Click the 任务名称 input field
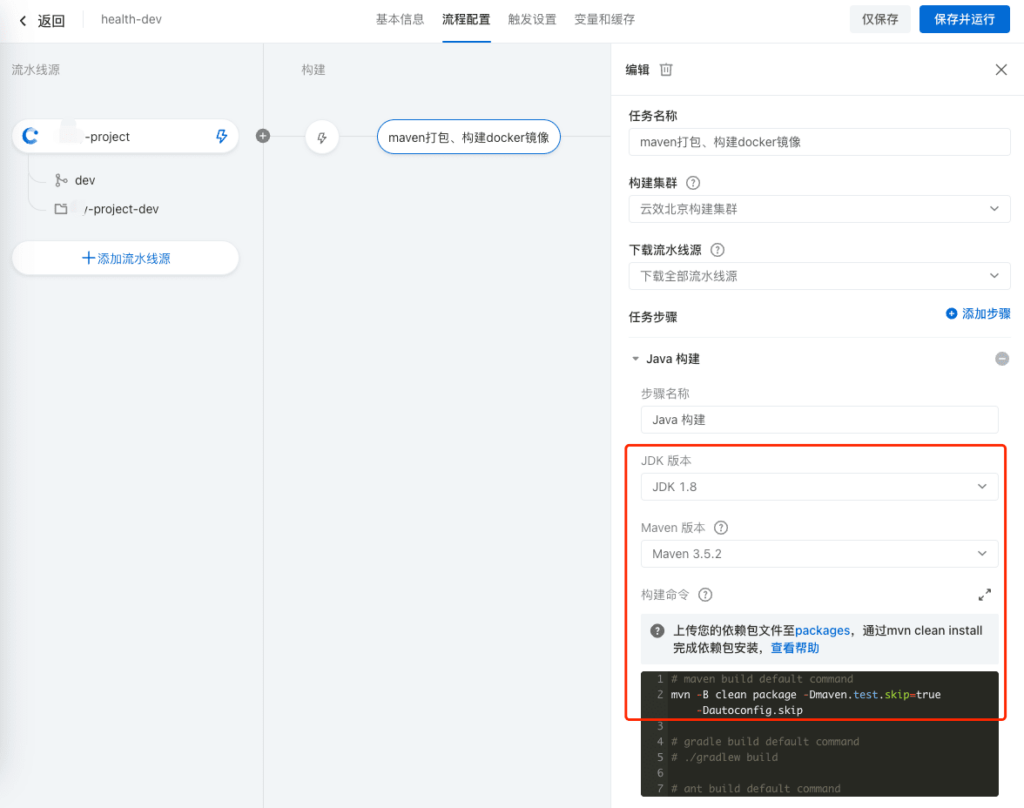This screenshot has height=808, width=1024. pos(819,142)
